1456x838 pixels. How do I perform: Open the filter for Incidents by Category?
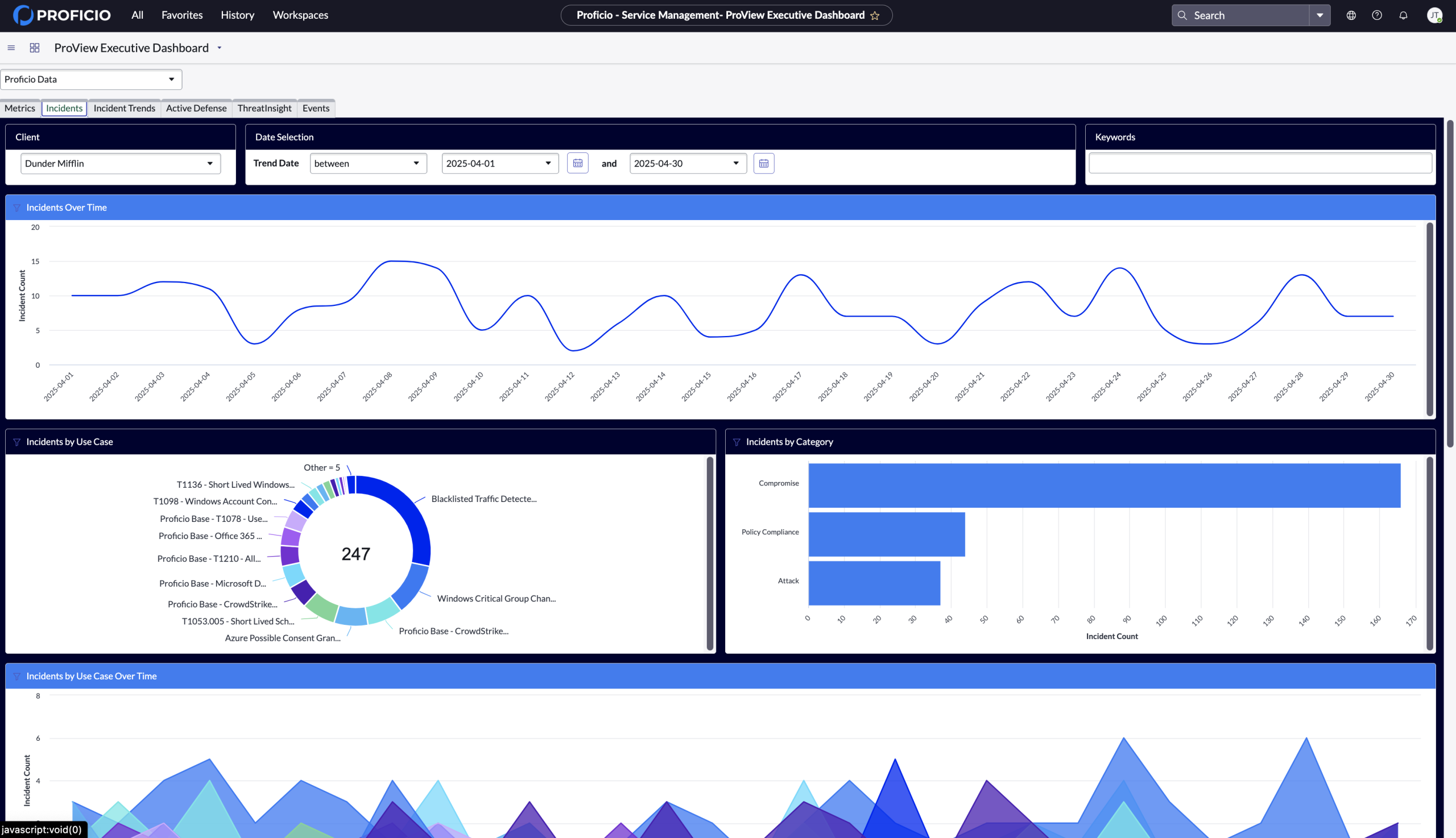point(738,441)
